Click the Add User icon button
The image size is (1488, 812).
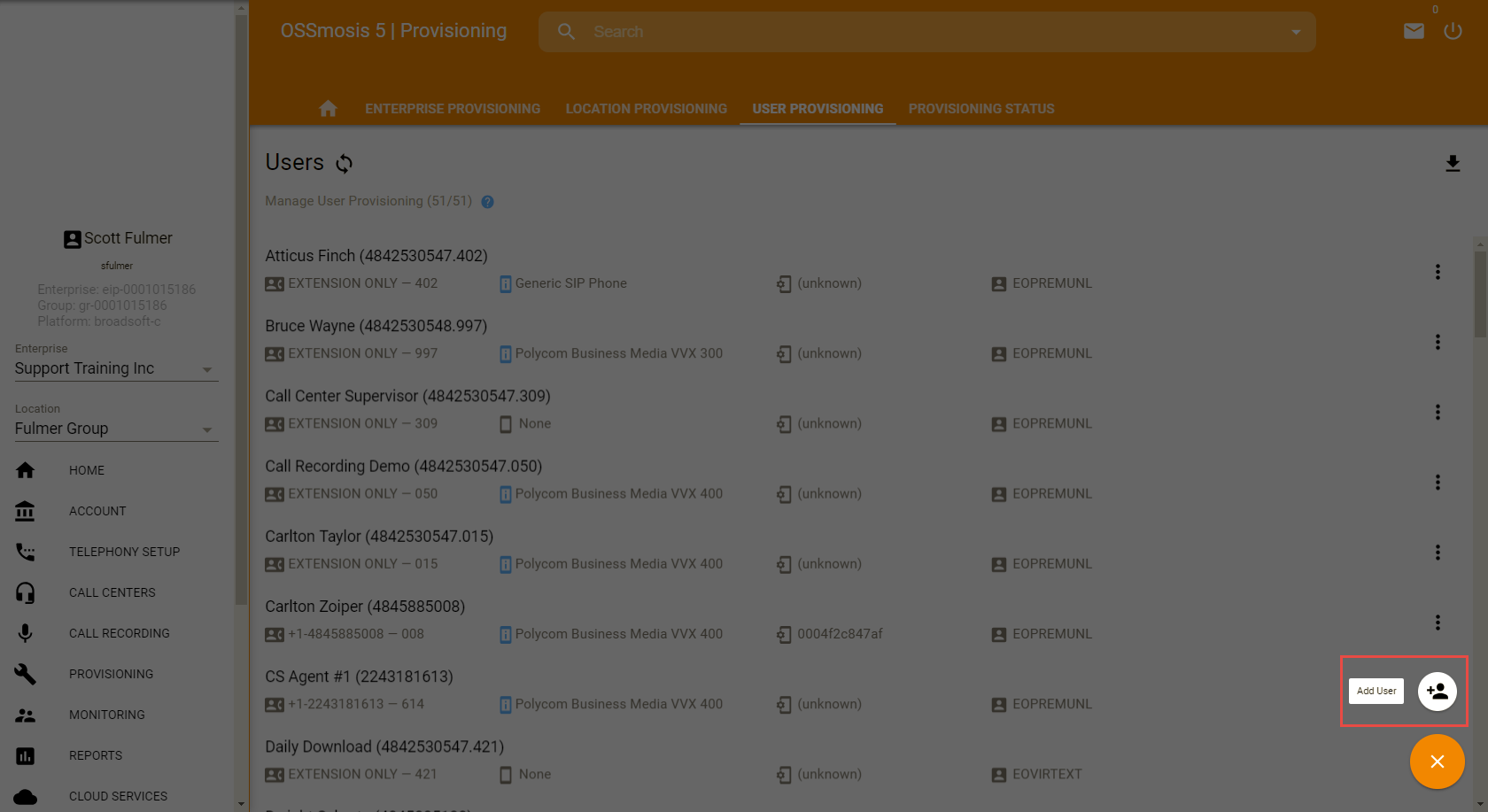pyautogui.click(x=1437, y=692)
